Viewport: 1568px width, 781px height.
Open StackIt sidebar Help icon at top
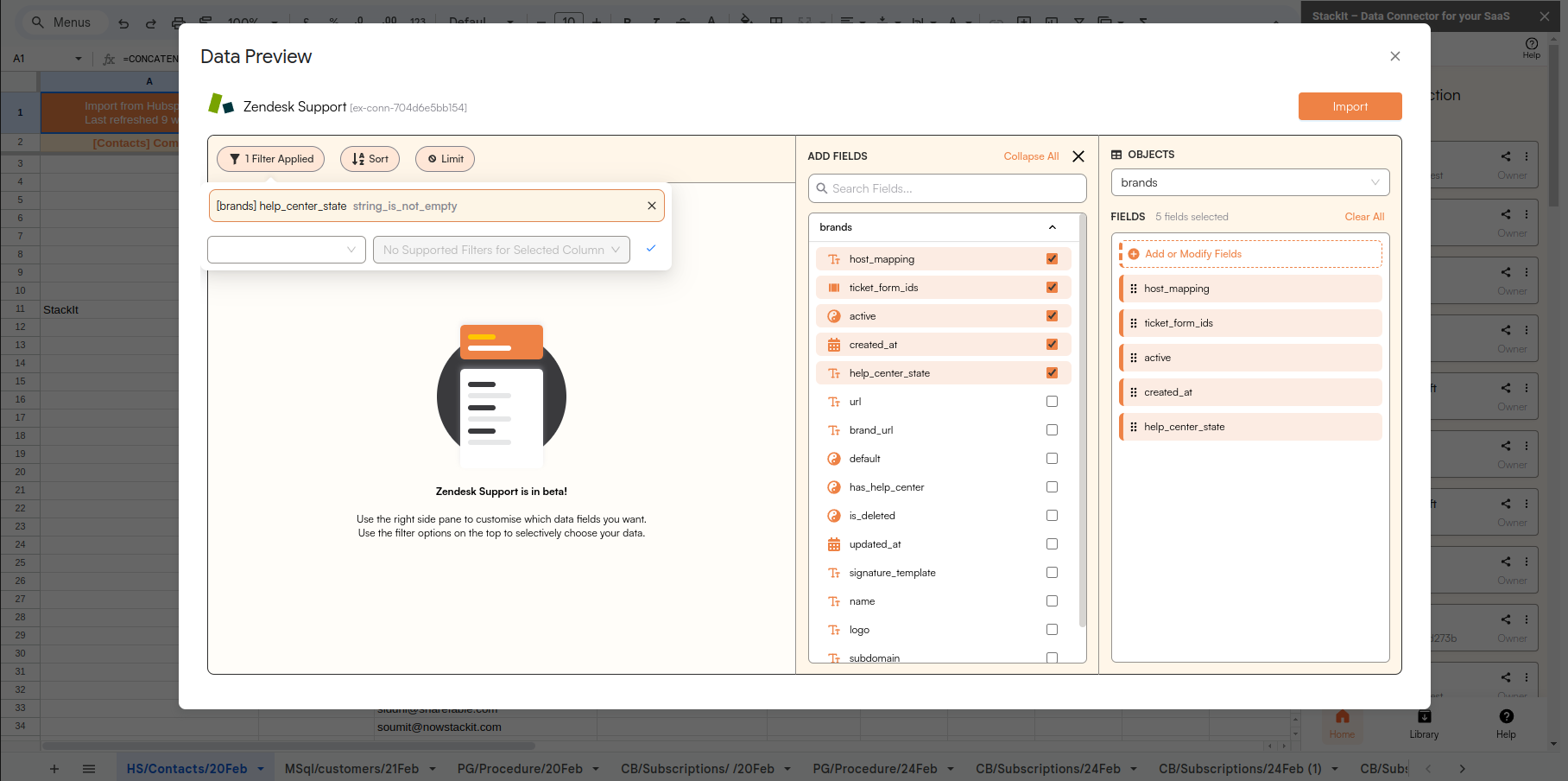click(1532, 48)
